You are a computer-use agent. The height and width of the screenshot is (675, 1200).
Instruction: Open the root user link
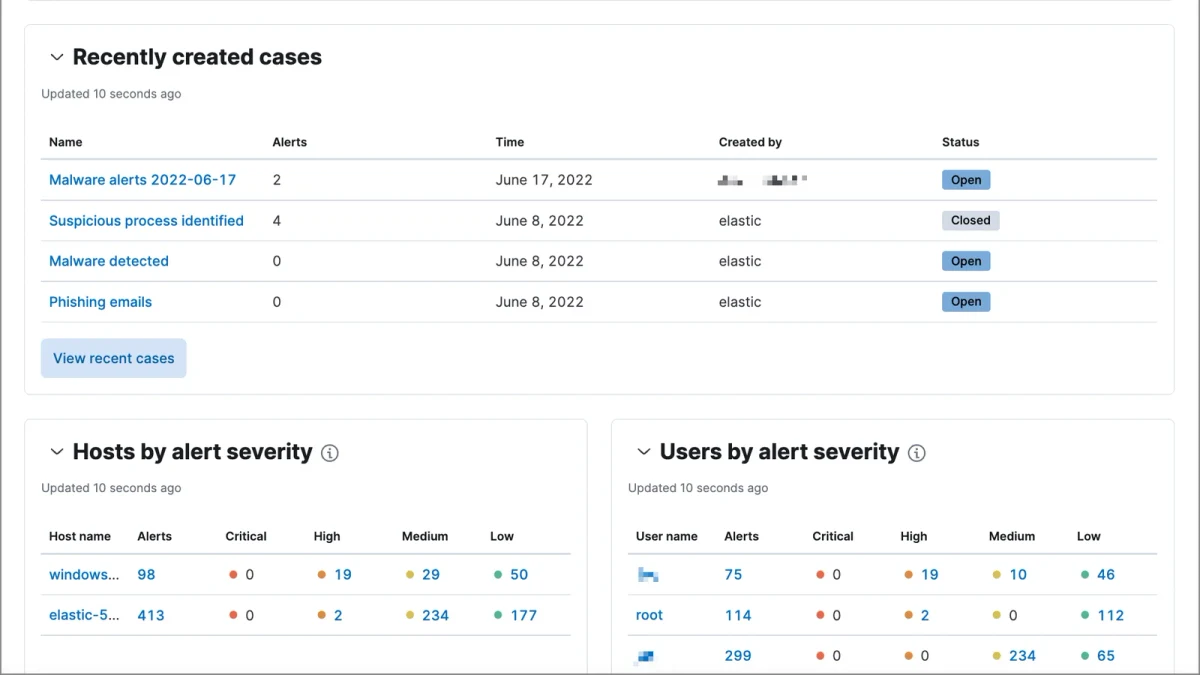[650, 616]
